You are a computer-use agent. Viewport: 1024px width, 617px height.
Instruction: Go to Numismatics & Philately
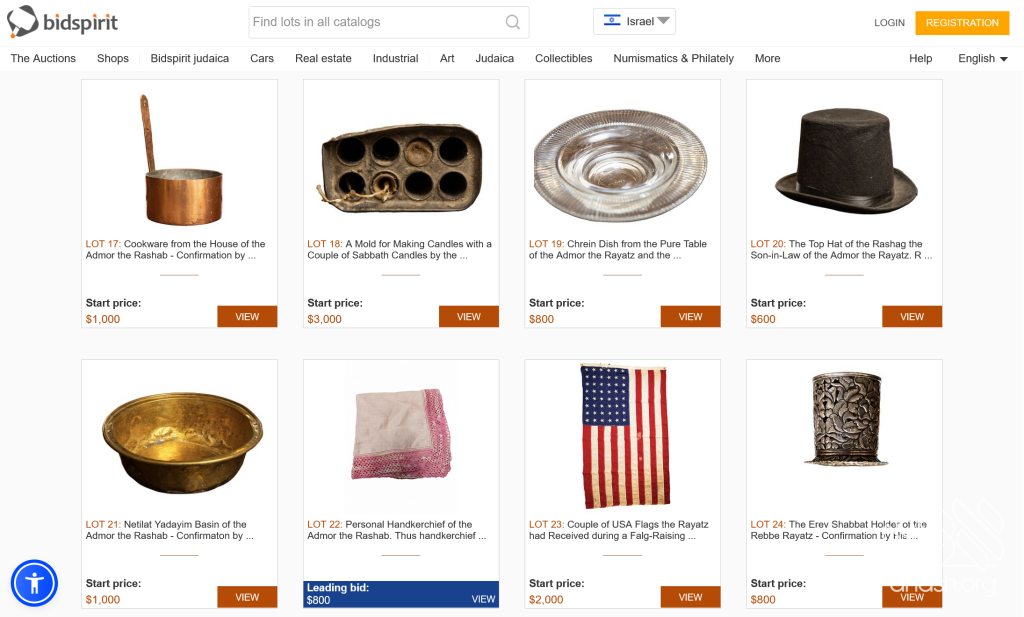pos(673,59)
